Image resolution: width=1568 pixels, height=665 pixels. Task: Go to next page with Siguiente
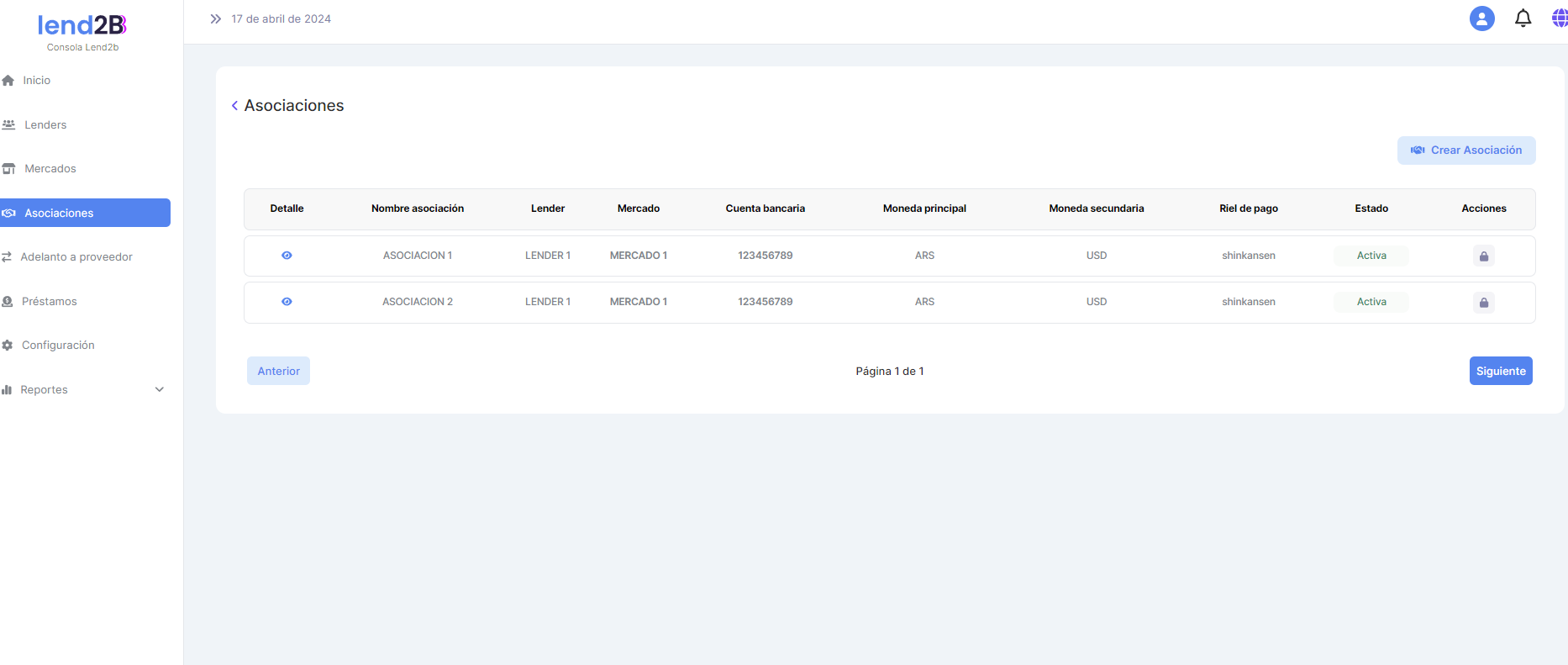[x=1500, y=371]
